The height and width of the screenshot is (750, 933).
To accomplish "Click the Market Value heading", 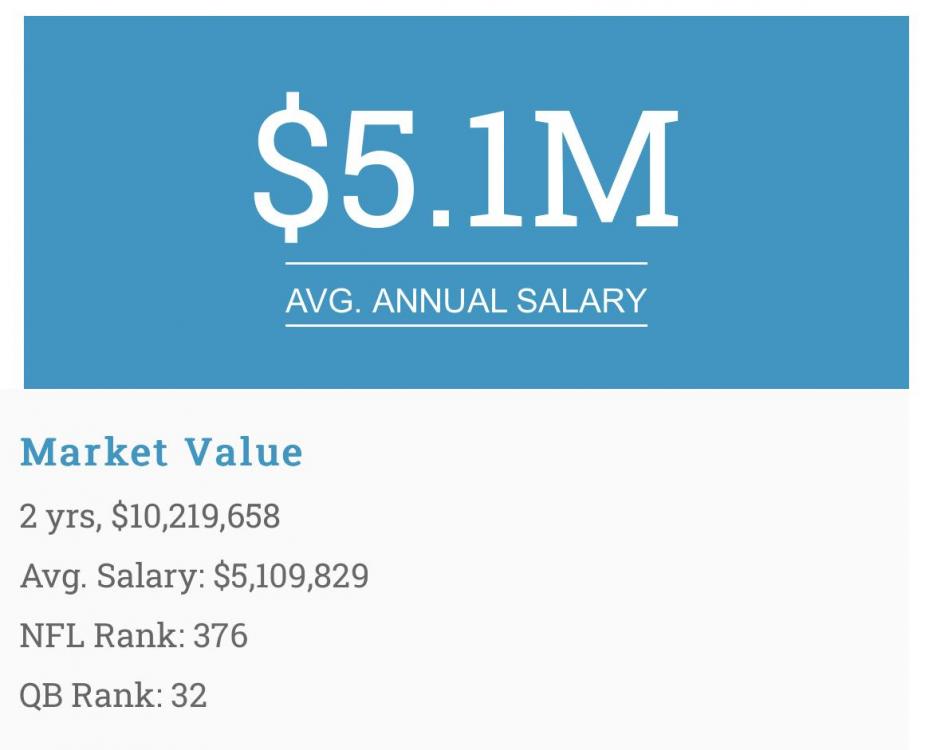I will (x=161, y=452).
